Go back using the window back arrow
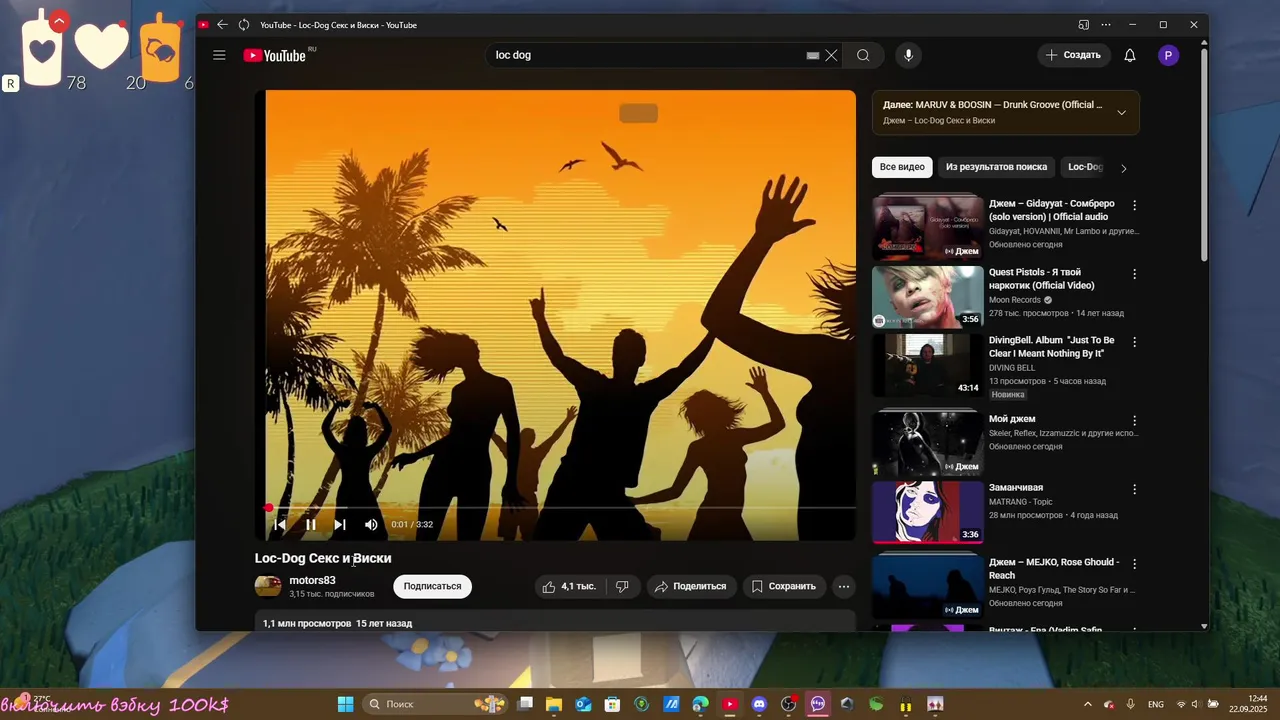This screenshot has height=720, width=1280. 222,25
